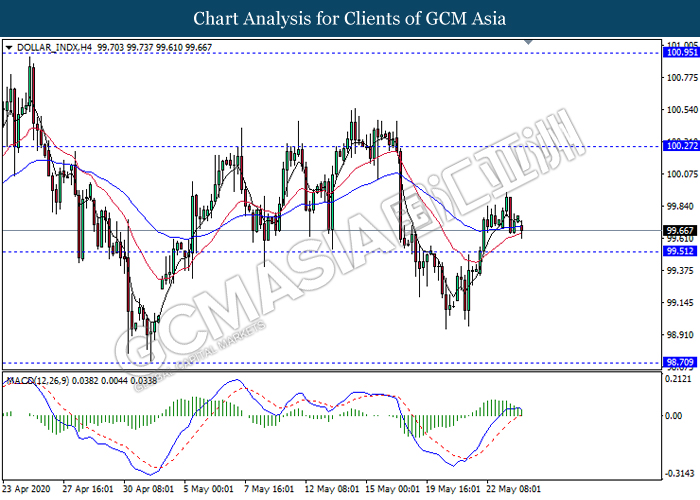Click the 99.145 price axis value
Screen dimensions: 700x500
point(680,303)
